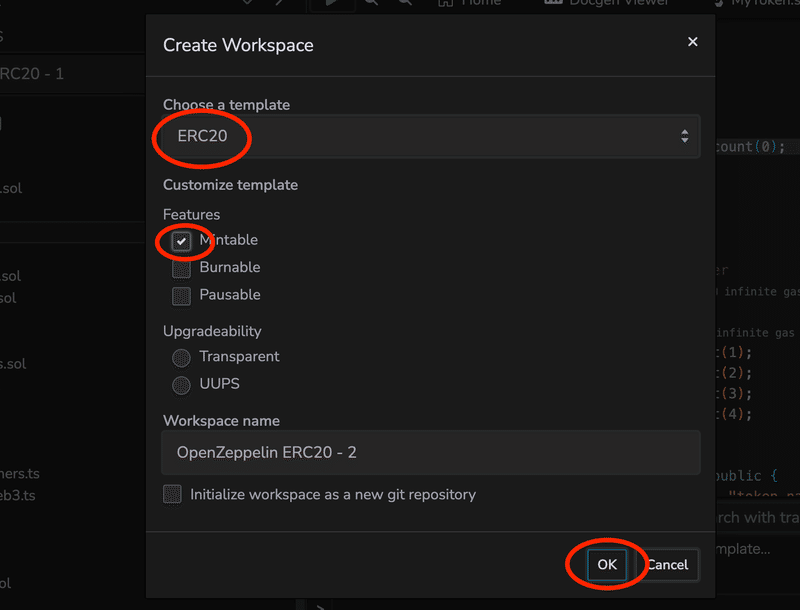Enable the Pausable feature checkbox

coord(181,296)
